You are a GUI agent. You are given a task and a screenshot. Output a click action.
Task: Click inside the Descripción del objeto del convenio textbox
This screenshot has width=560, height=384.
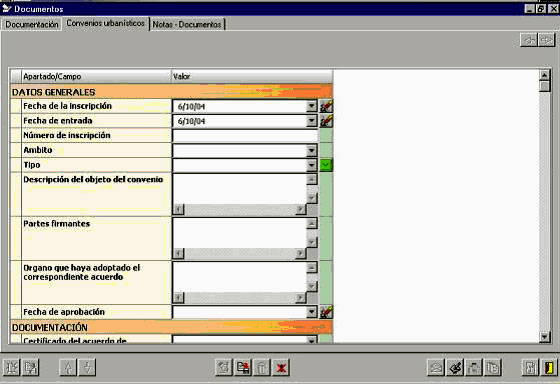click(239, 189)
